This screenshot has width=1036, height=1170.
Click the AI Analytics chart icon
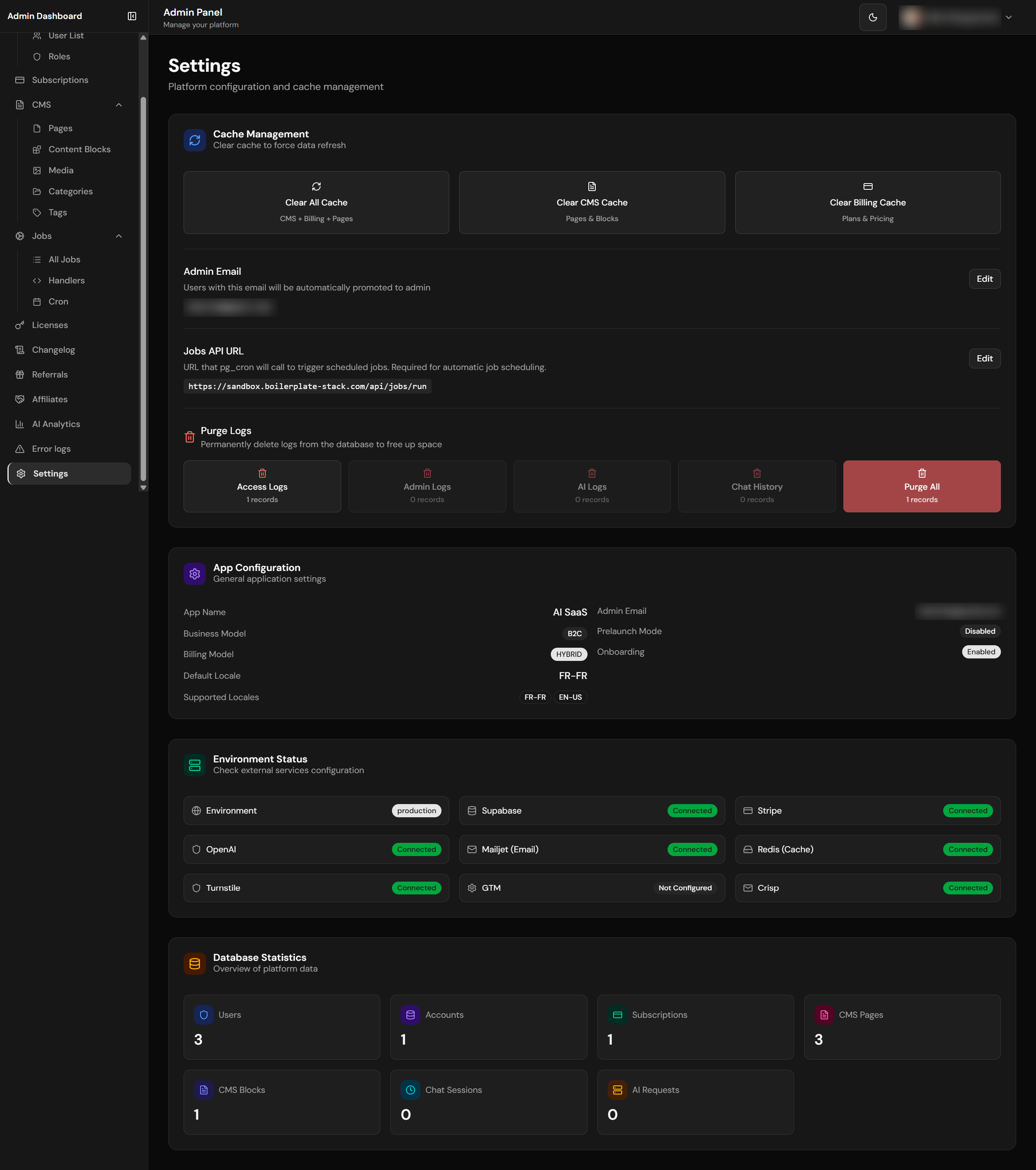point(19,424)
